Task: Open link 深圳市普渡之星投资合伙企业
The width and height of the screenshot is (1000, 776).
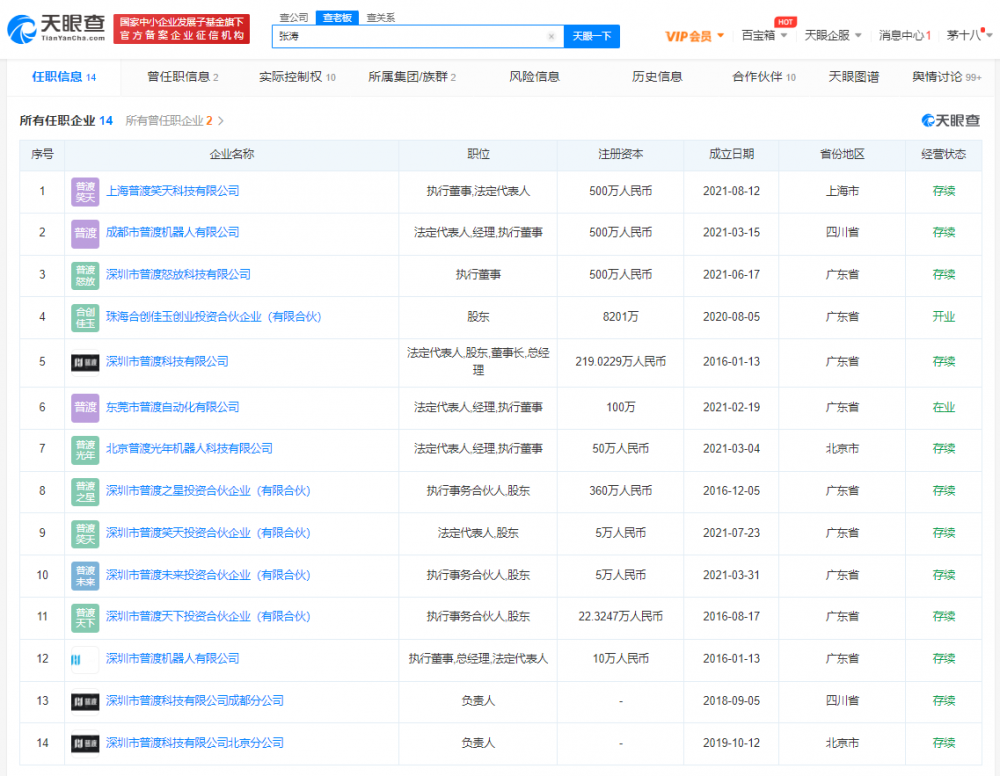Action: click(208, 491)
